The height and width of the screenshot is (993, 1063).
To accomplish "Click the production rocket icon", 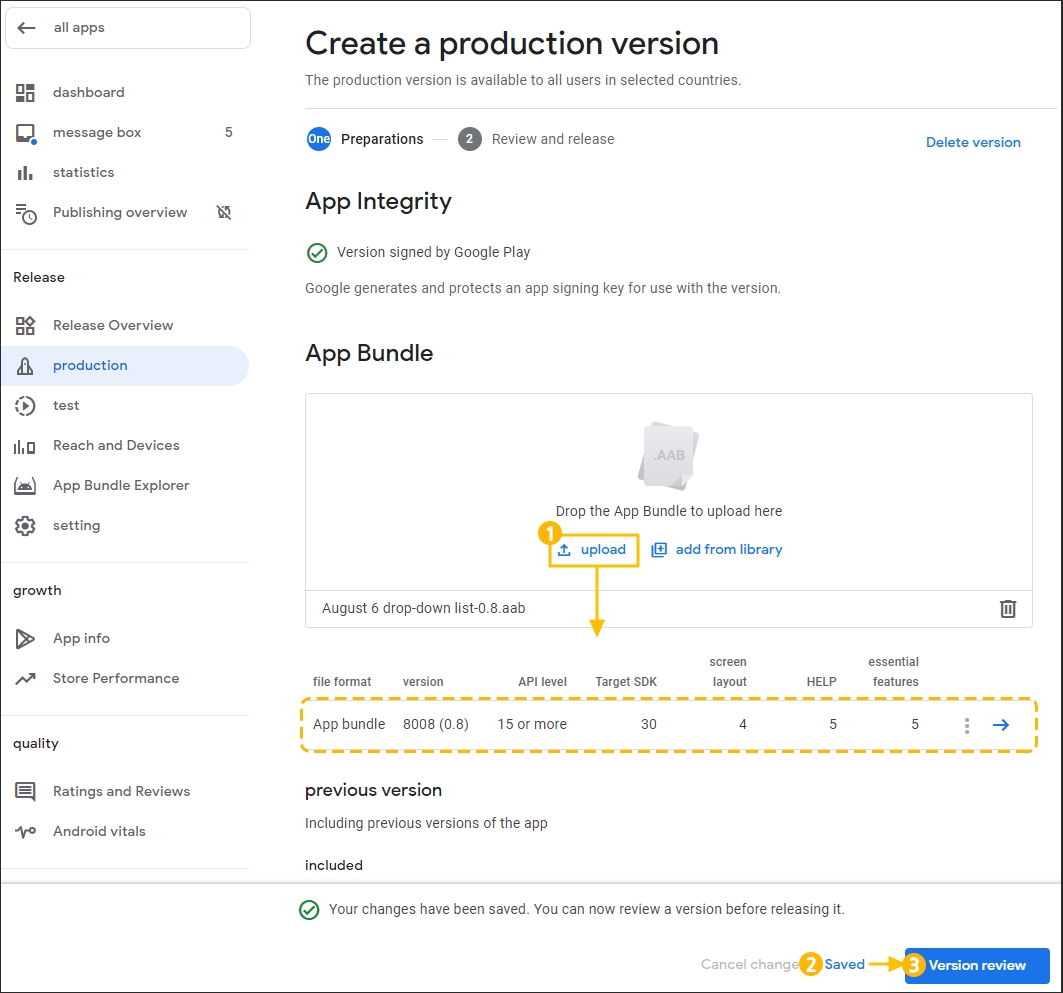I will tap(25, 366).
